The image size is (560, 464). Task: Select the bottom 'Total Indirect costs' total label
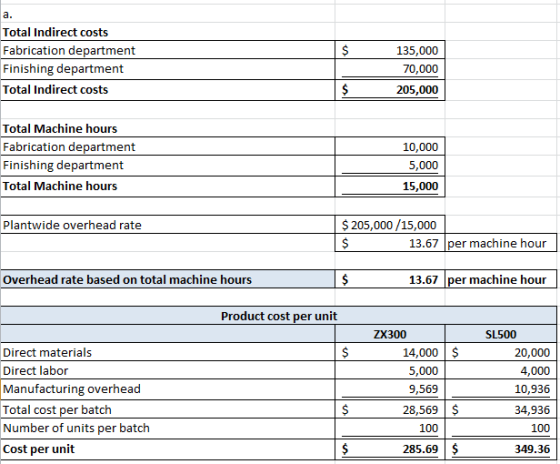point(55,90)
